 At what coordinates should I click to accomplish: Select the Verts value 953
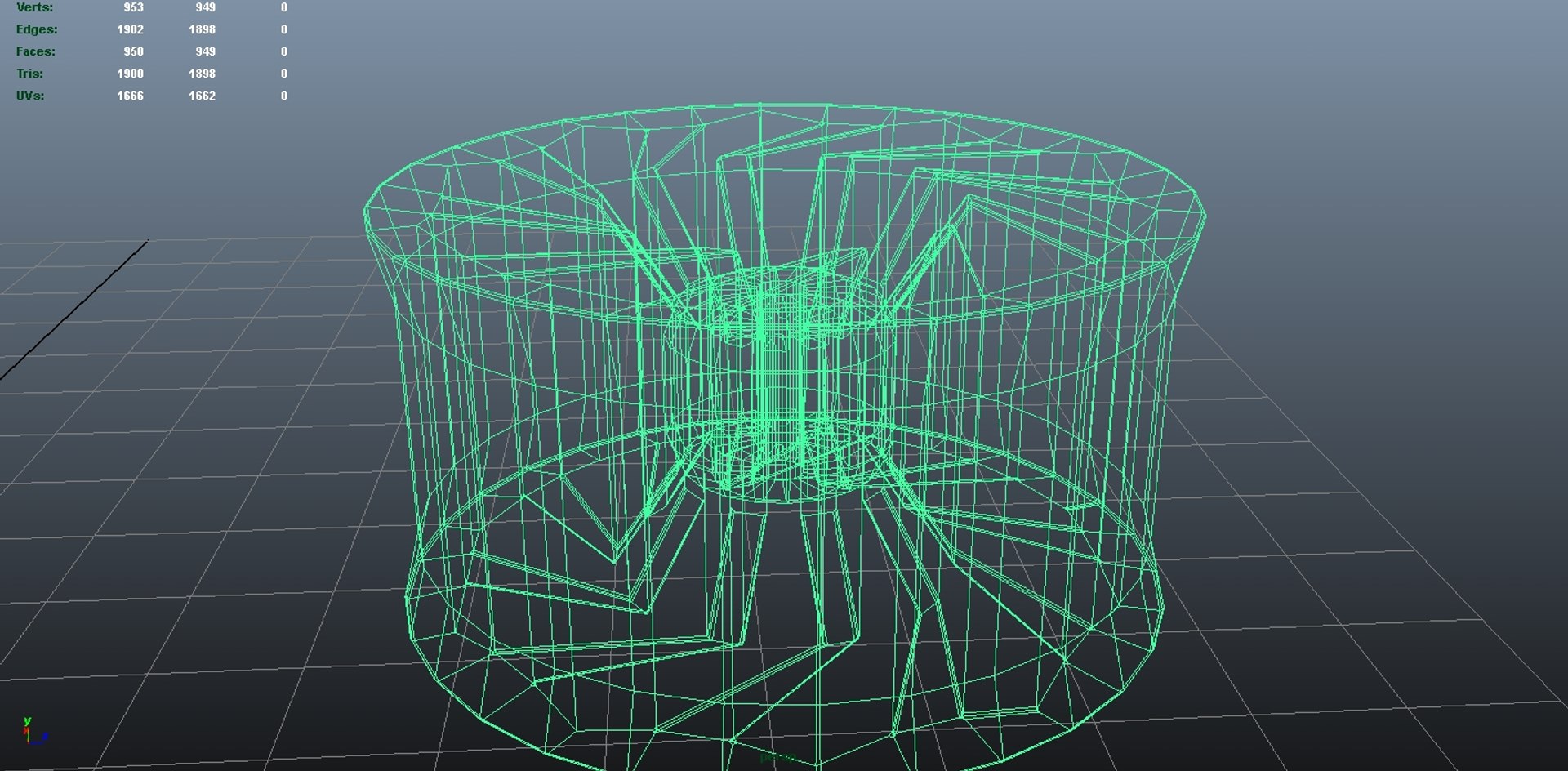133,7
